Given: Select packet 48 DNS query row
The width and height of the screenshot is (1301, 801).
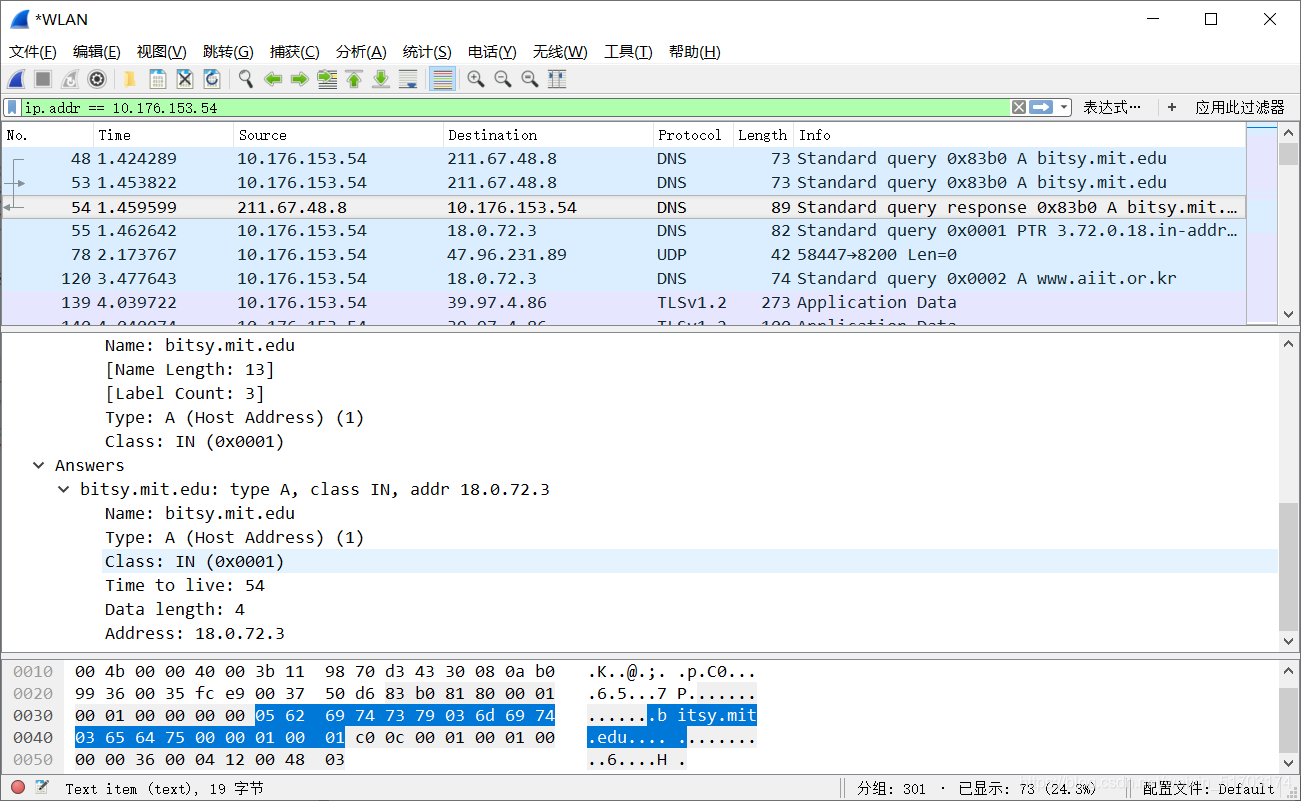Looking at the screenshot, I should tap(624, 158).
